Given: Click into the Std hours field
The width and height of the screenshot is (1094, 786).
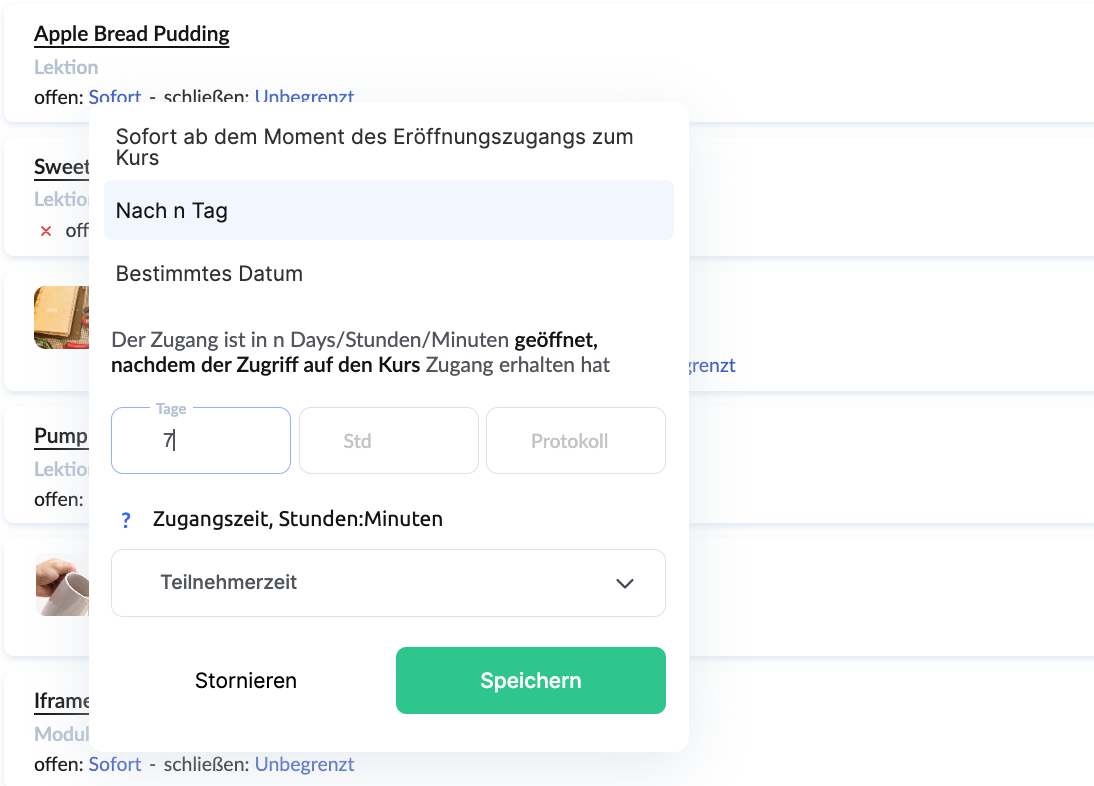Looking at the screenshot, I should 389,441.
